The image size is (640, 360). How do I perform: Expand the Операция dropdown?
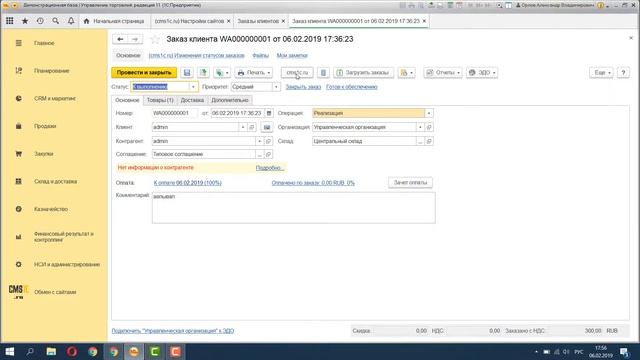(429, 113)
